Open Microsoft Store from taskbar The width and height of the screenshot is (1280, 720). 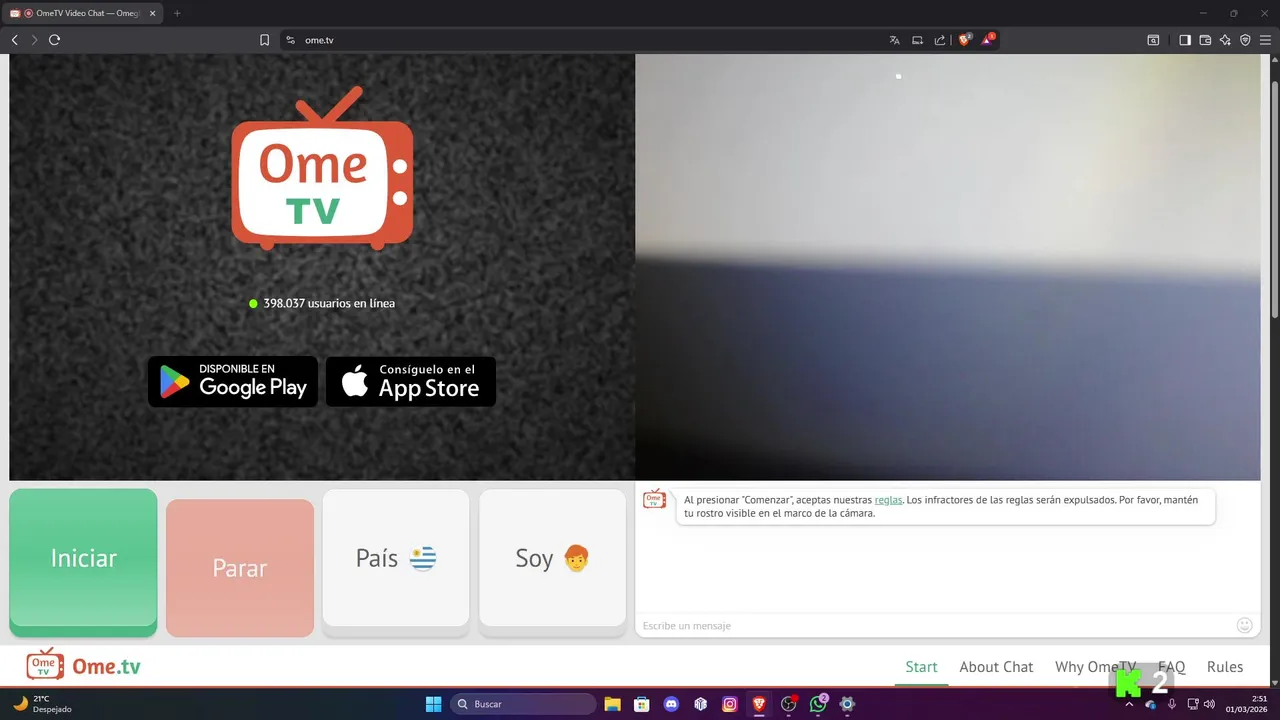[x=642, y=704]
